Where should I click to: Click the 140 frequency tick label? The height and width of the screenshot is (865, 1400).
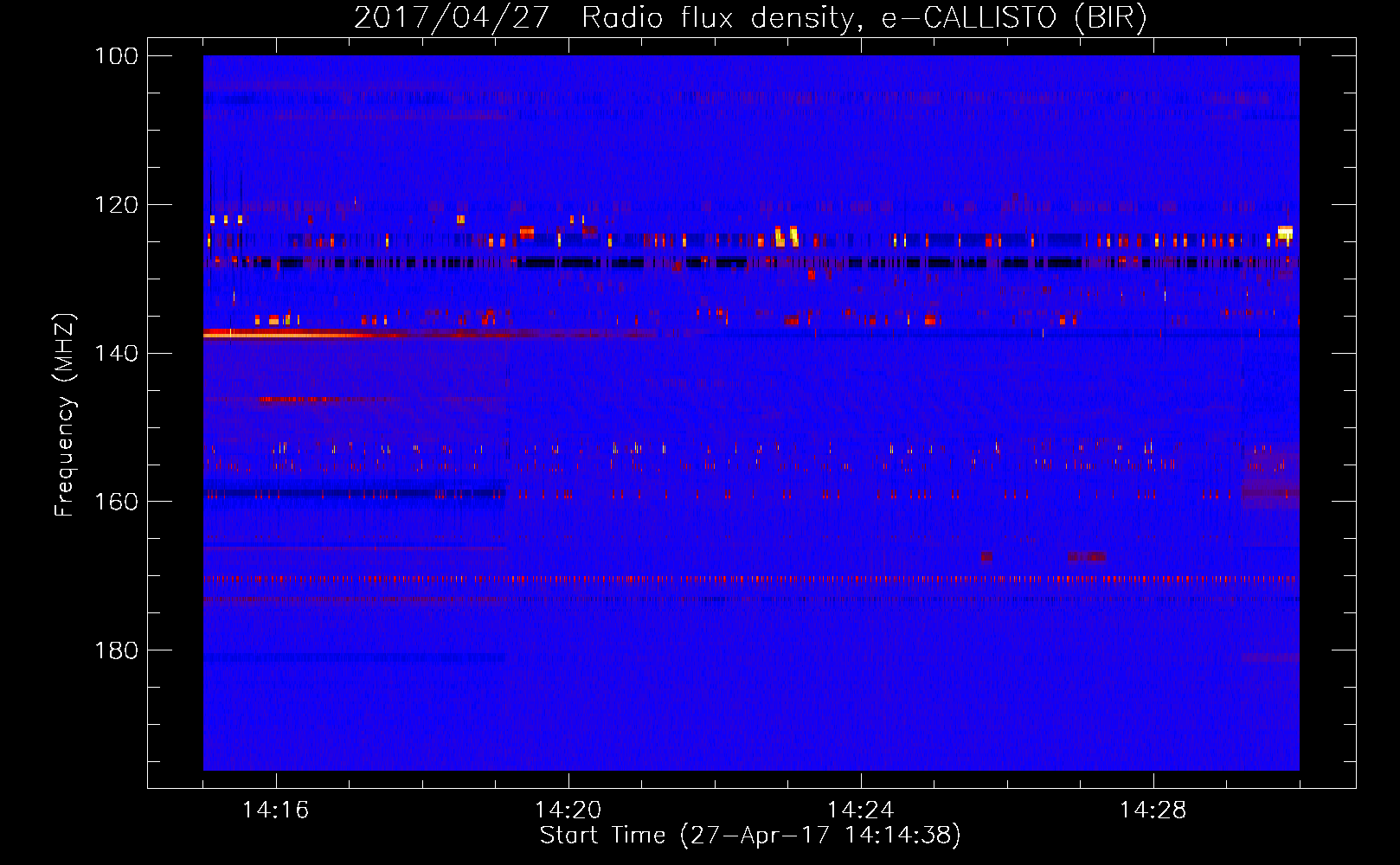[116, 353]
